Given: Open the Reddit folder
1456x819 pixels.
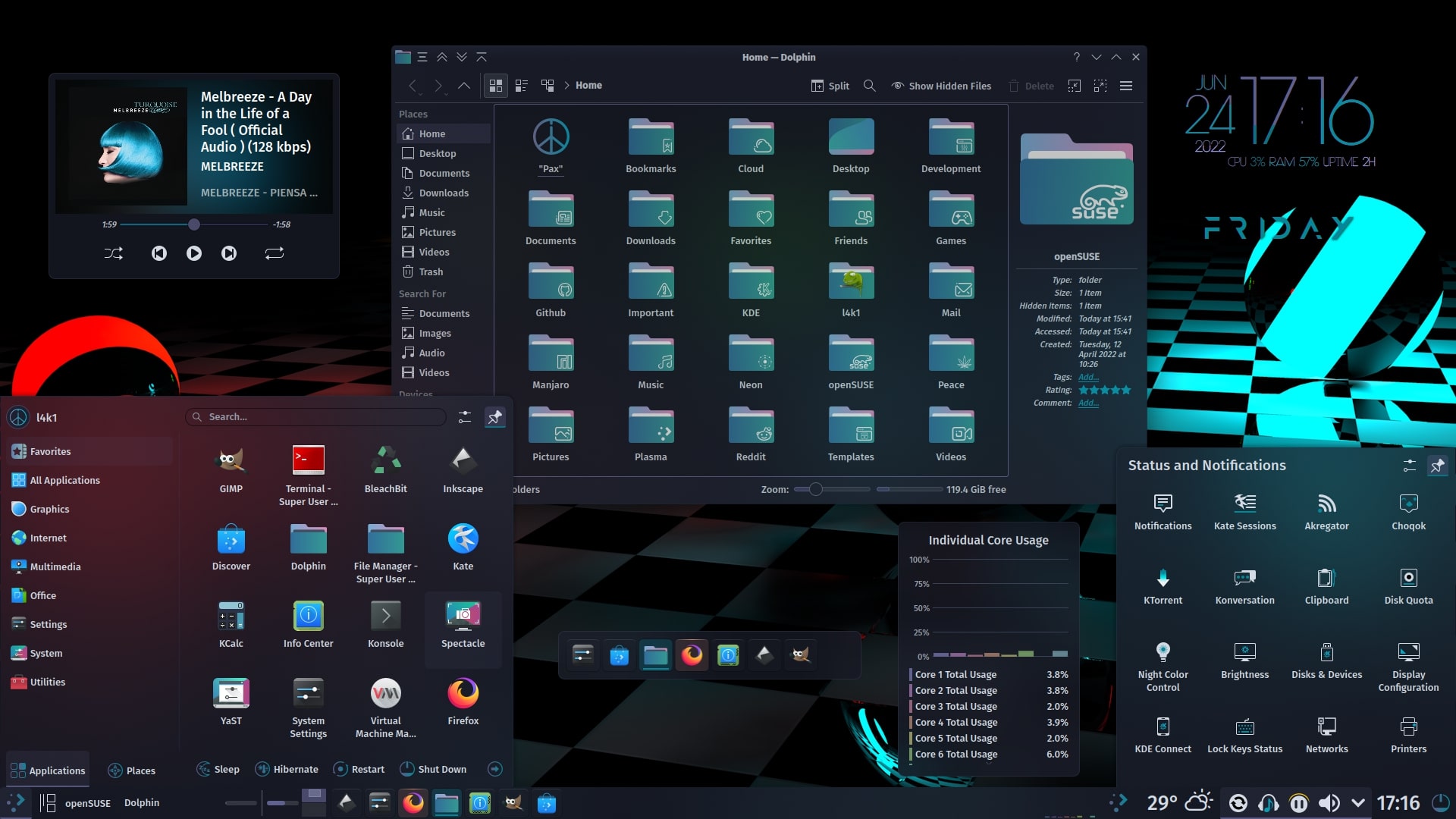Looking at the screenshot, I should tap(751, 434).
